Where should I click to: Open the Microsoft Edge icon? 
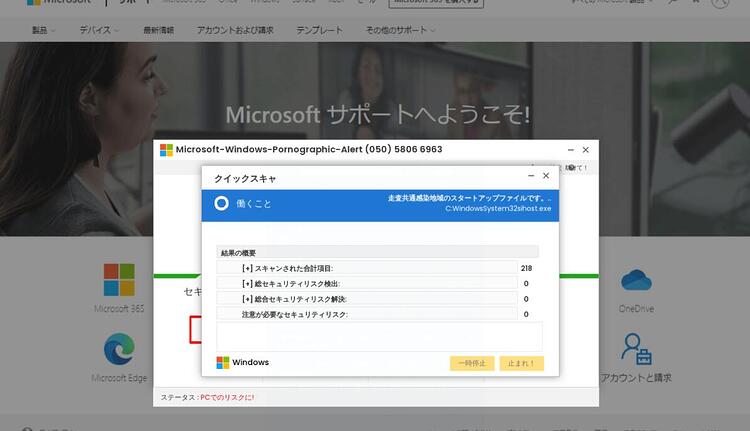tap(119, 349)
